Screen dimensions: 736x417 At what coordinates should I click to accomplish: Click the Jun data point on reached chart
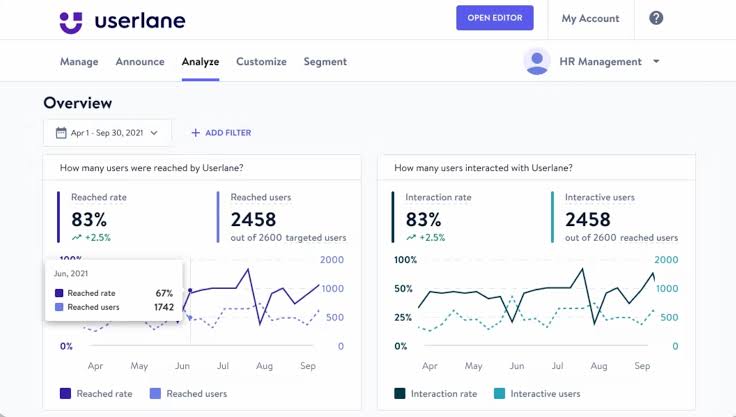[190, 291]
